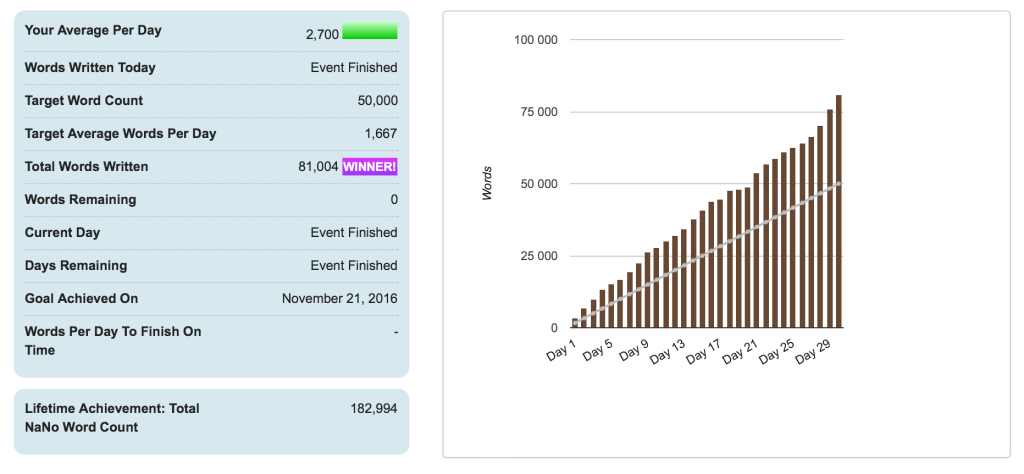Click 'Event Finished' beside Words Written Today
Screen dimensions: 1024x474
coord(354,67)
